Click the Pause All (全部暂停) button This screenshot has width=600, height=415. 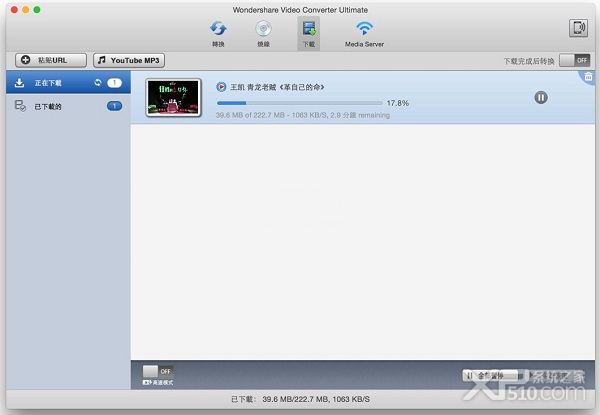[x=489, y=376]
